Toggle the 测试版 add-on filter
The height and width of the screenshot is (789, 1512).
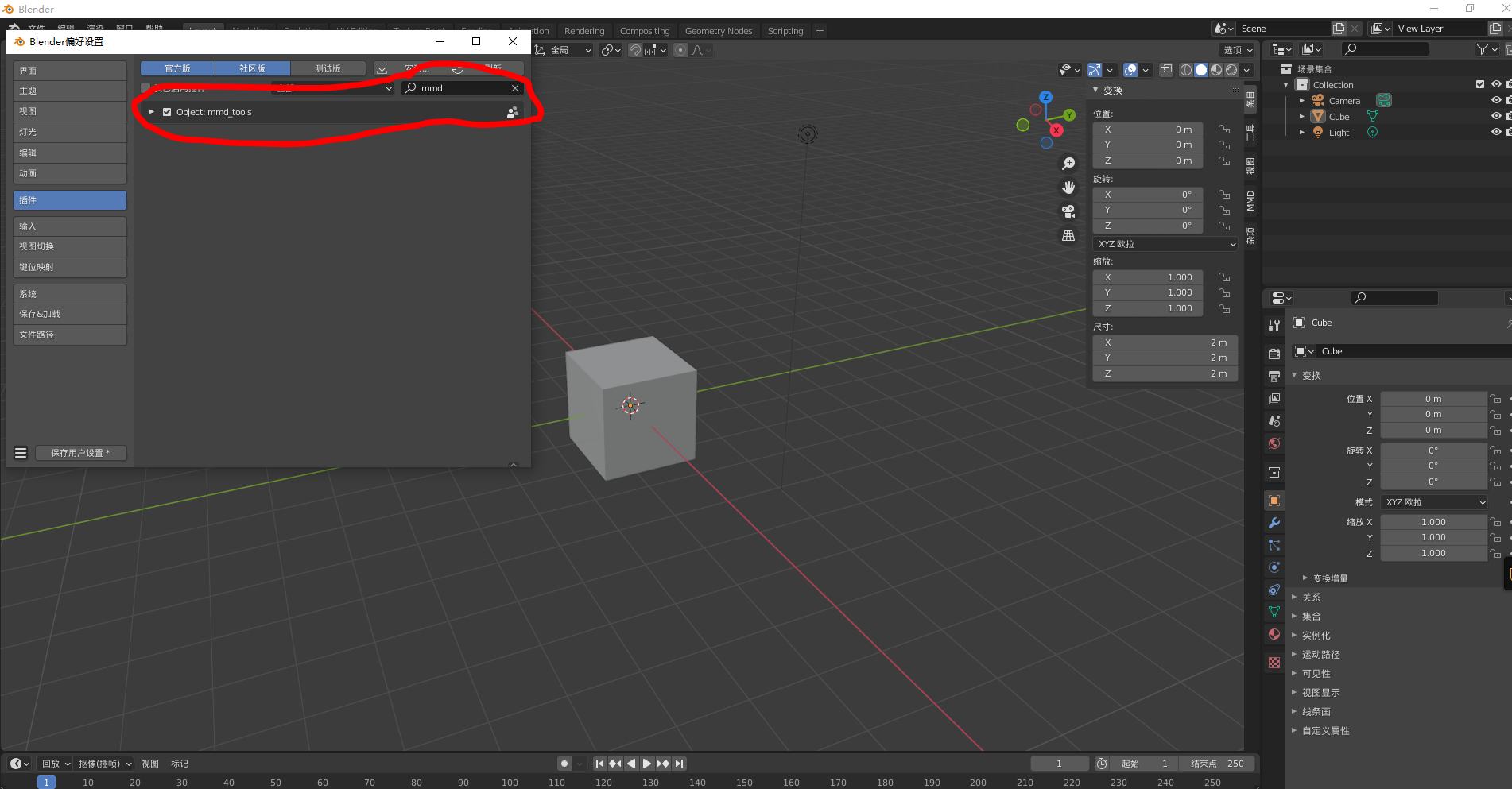pos(328,68)
